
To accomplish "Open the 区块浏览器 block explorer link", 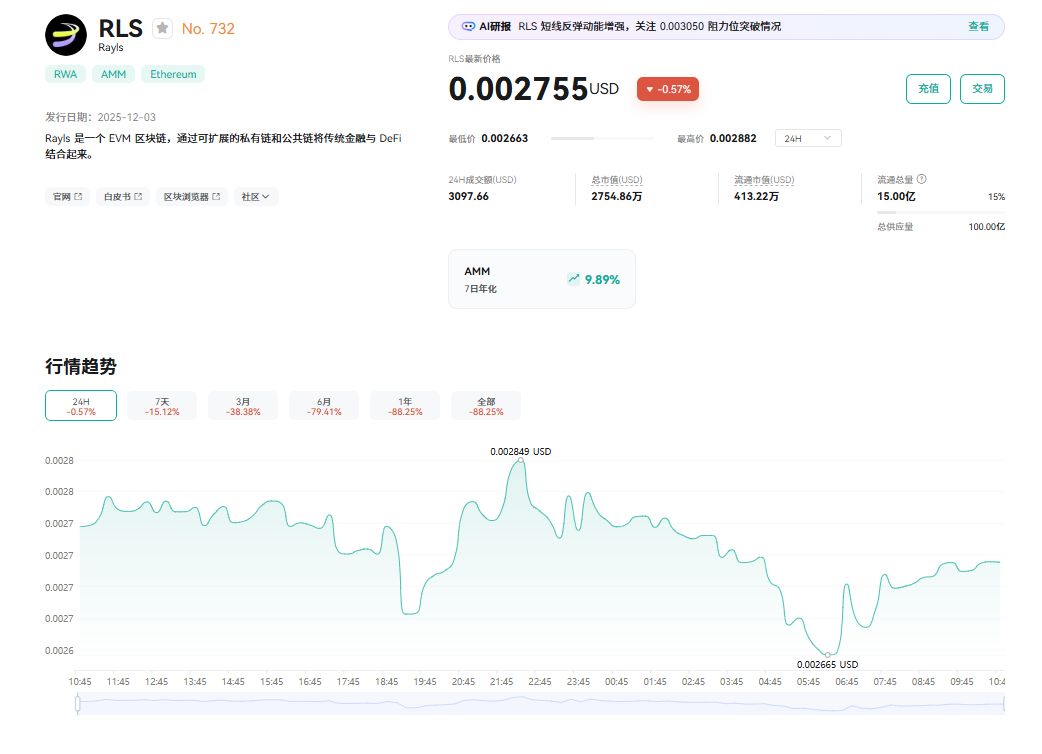I will tap(192, 197).
